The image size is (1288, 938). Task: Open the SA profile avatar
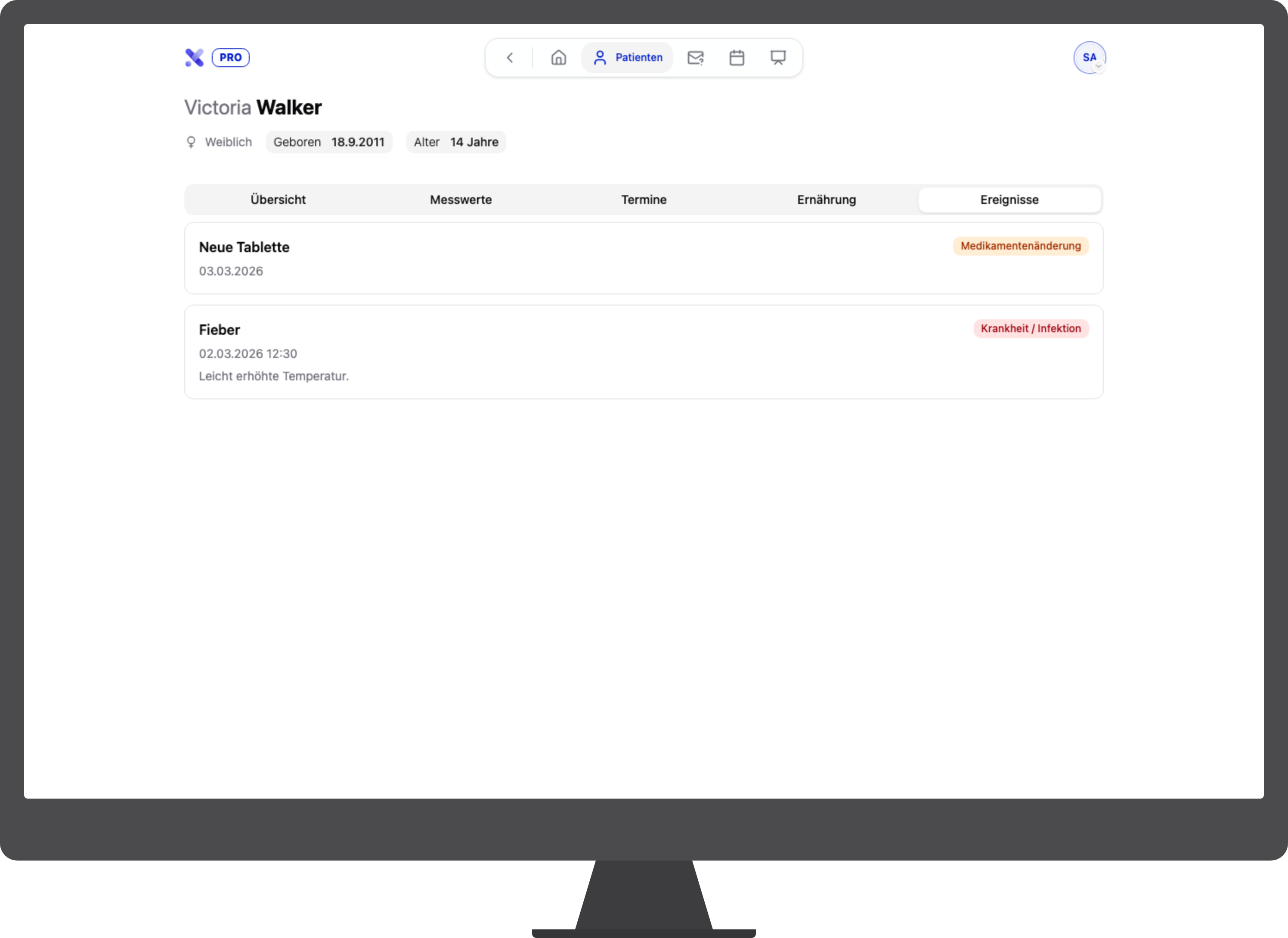1089,57
